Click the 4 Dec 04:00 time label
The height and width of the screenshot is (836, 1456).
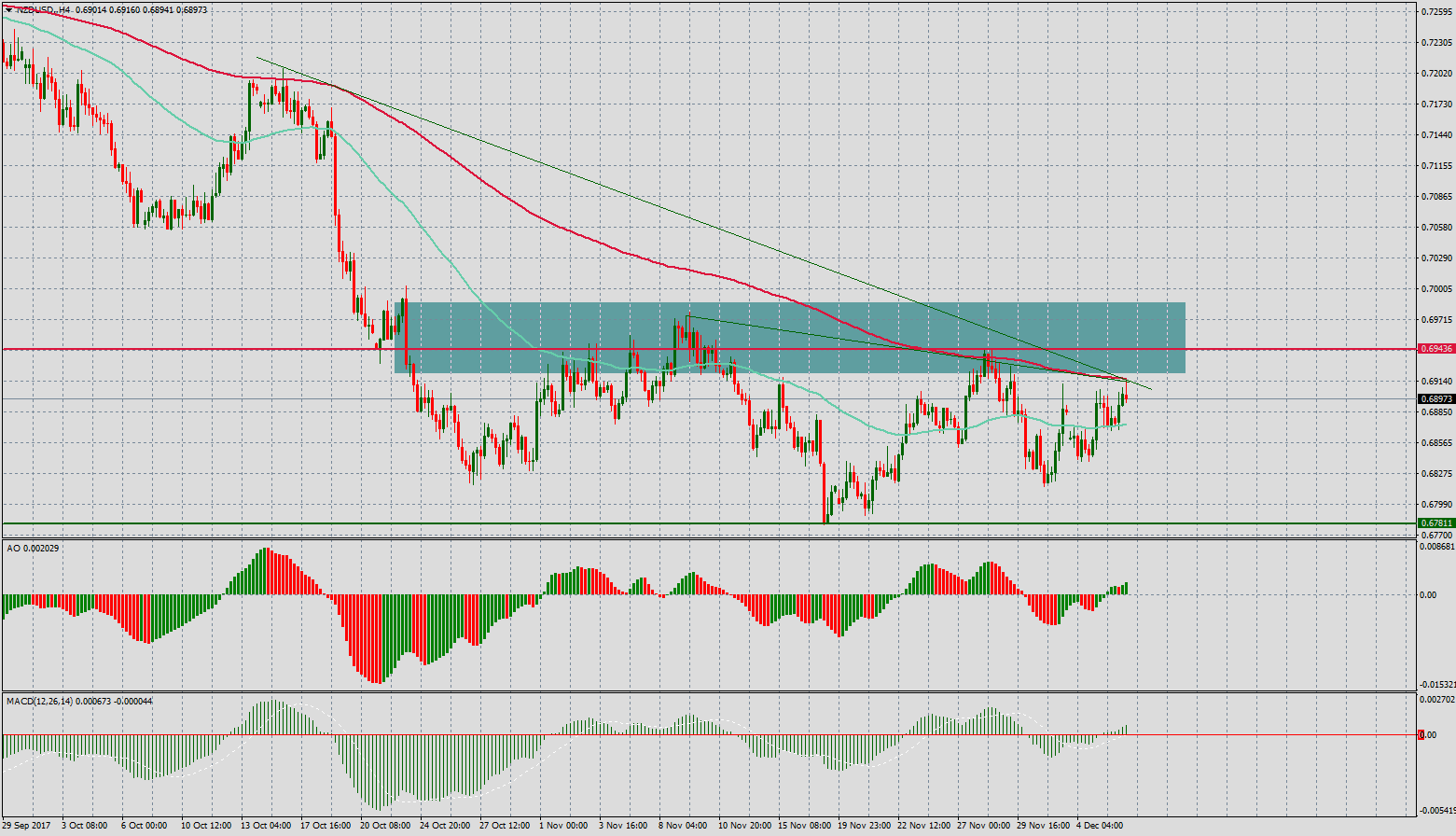1099,826
